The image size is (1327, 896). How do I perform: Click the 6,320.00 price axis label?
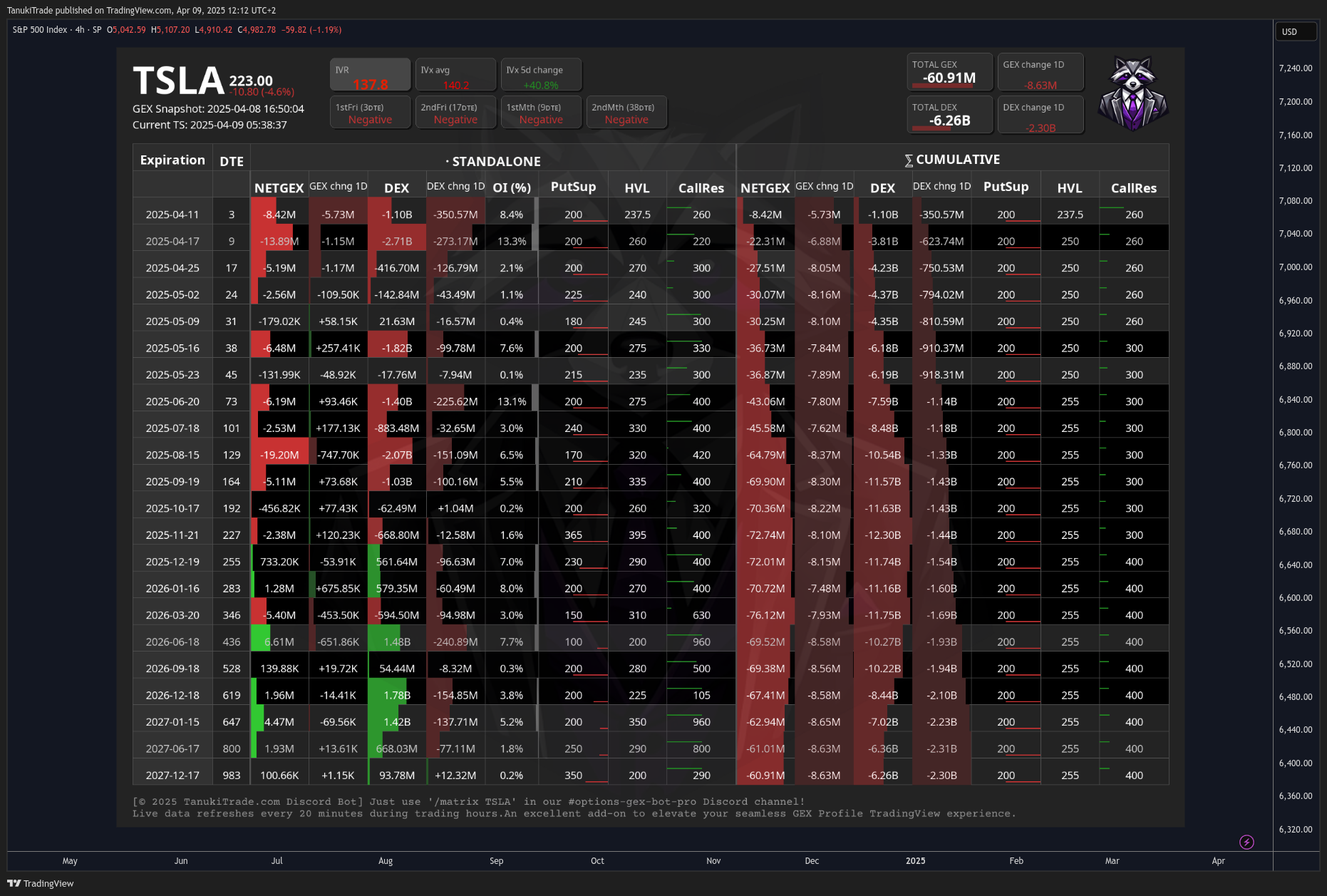pos(1296,829)
